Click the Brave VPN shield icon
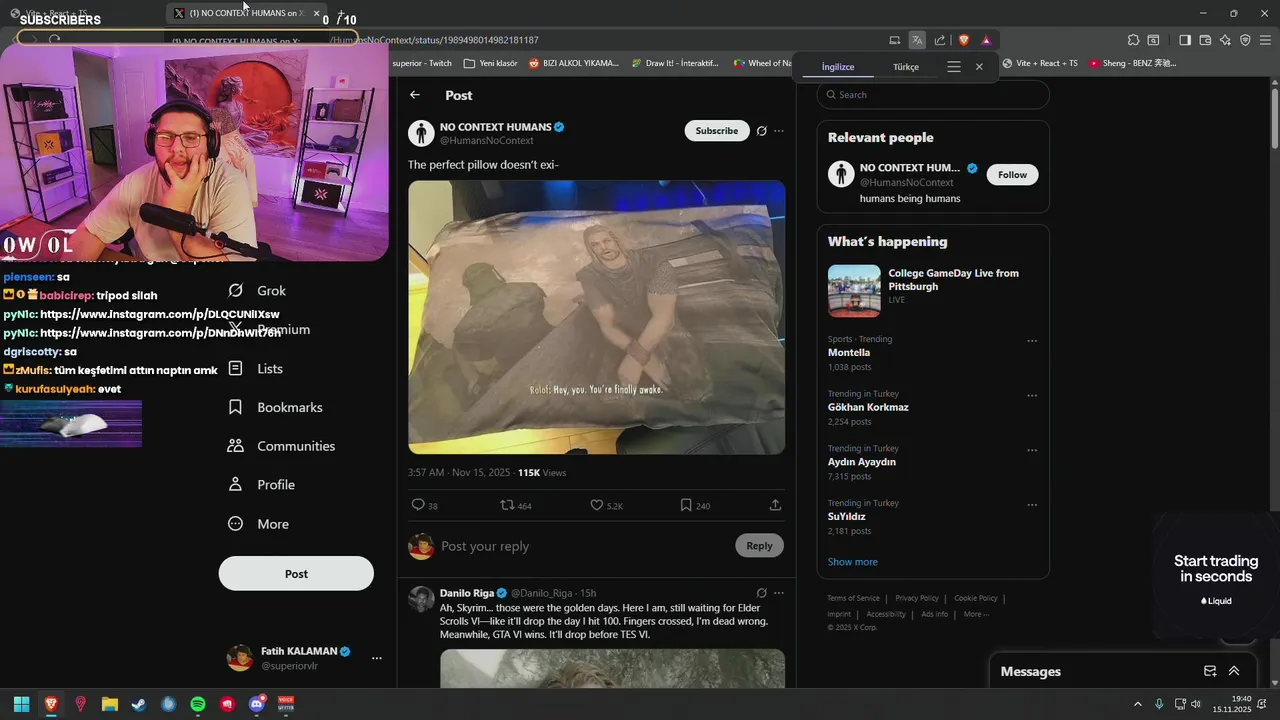 (1245, 40)
